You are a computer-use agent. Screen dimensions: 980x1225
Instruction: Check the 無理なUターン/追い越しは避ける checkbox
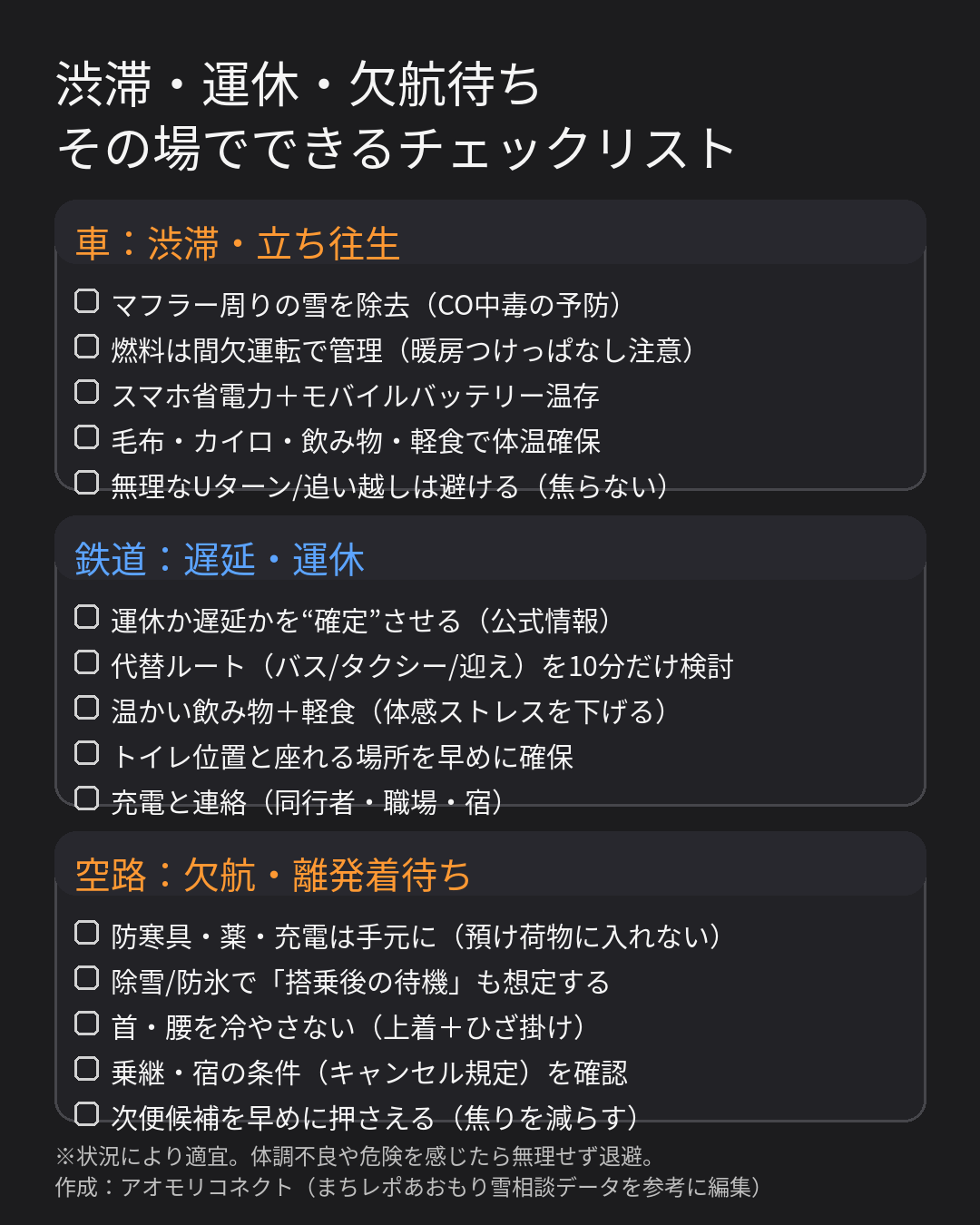pos(86,482)
